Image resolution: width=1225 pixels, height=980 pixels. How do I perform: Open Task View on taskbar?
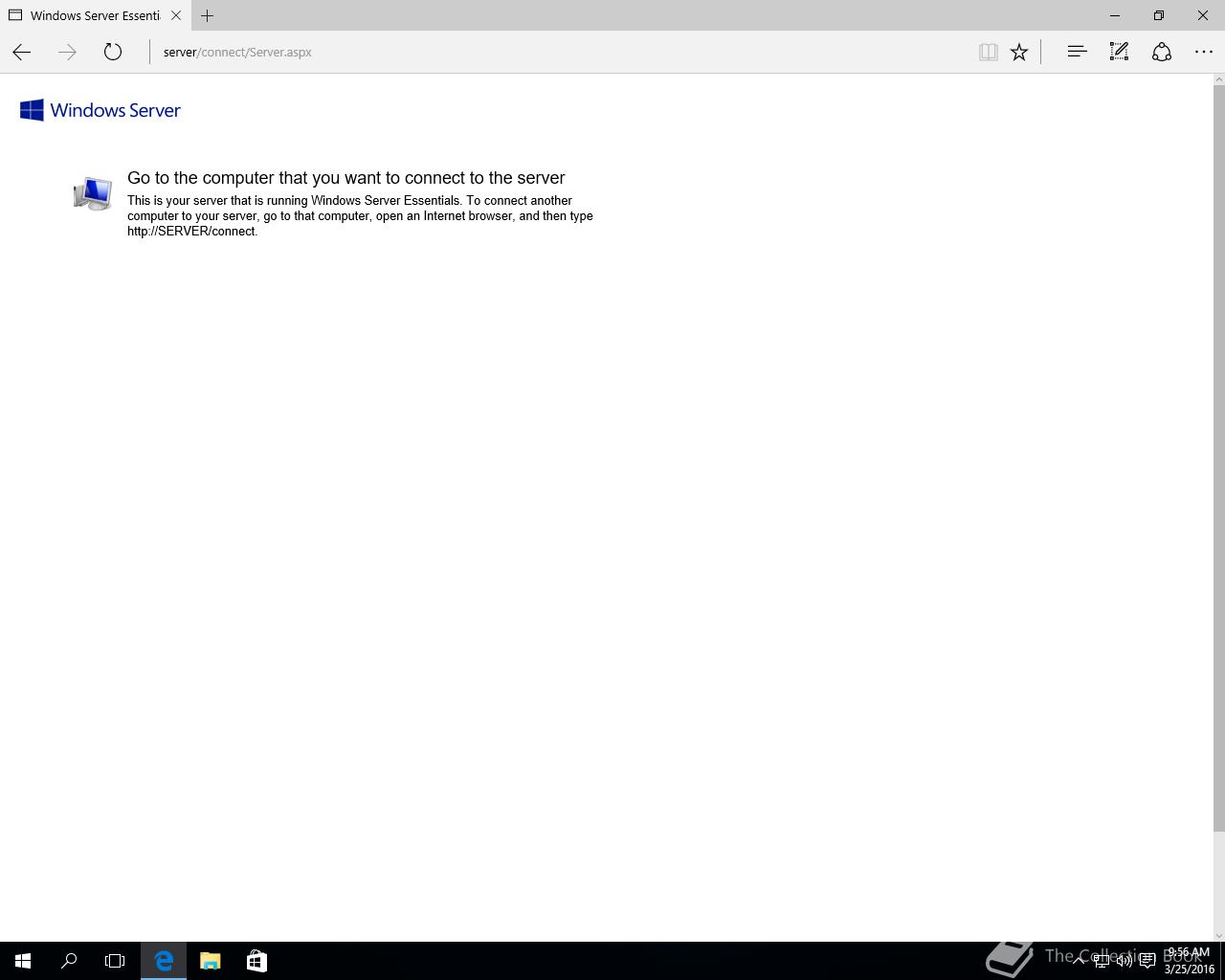(x=115, y=961)
